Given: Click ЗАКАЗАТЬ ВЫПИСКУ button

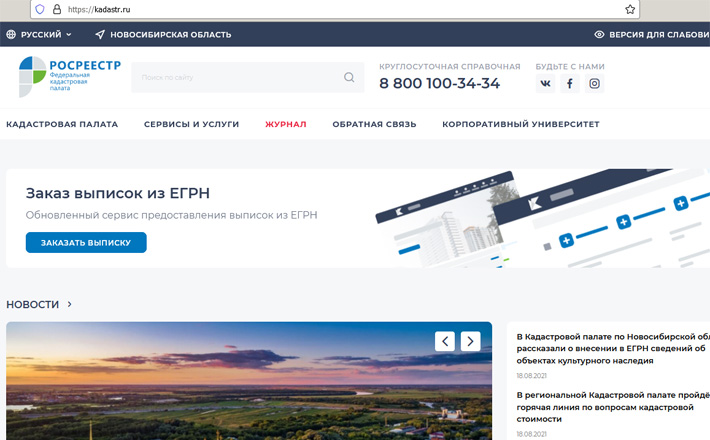Looking at the screenshot, I should 86,242.
